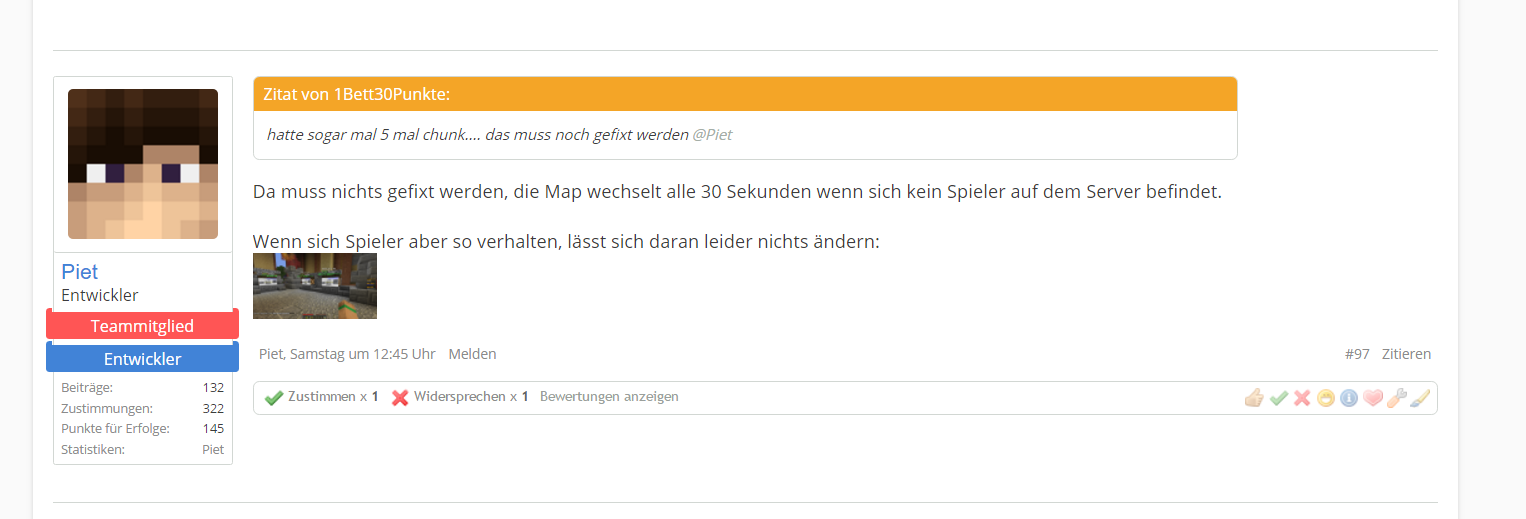Click the Melden report link
The height and width of the screenshot is (519, 1526).
[x=472, y=354]
